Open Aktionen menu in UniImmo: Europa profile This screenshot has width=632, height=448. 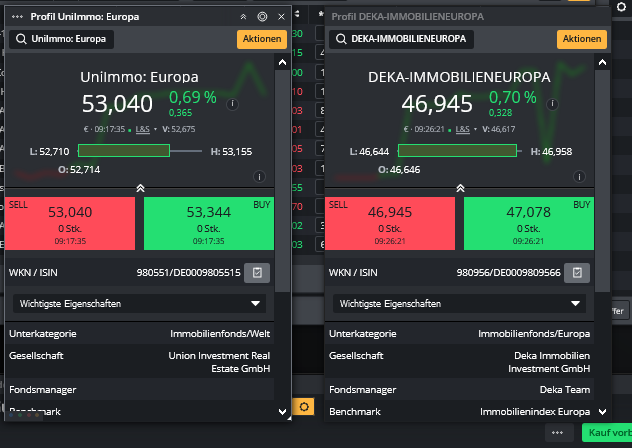[261, 39]
